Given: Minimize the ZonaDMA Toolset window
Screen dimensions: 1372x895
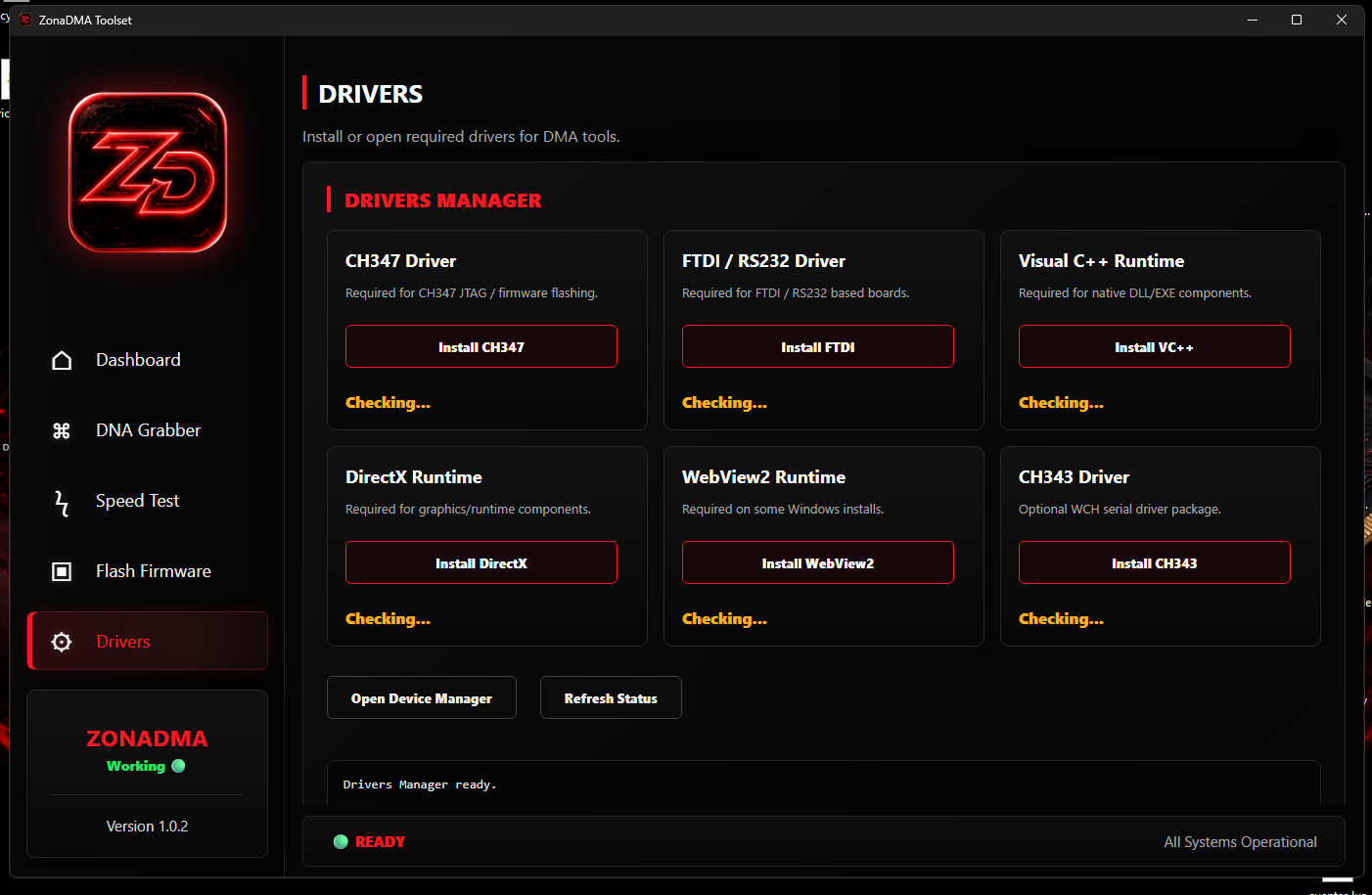Looking at the screenshot, I should (1252, 20).
